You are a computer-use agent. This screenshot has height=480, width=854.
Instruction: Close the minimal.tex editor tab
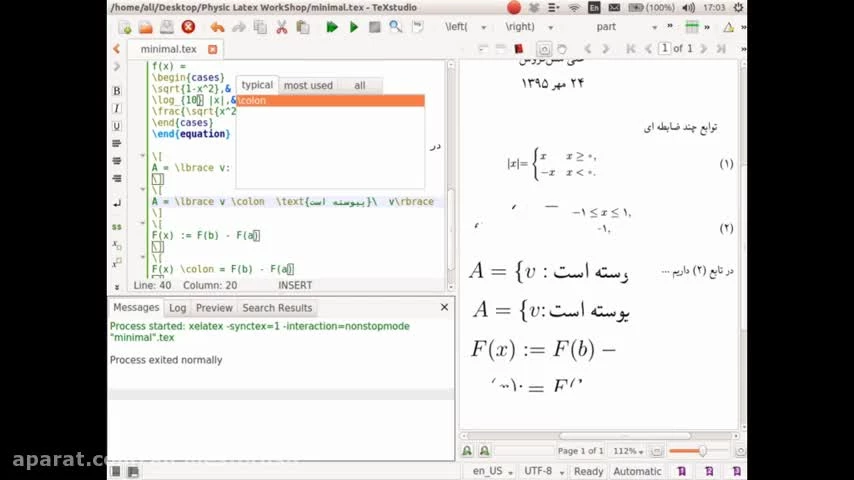[x=212, y=49]
